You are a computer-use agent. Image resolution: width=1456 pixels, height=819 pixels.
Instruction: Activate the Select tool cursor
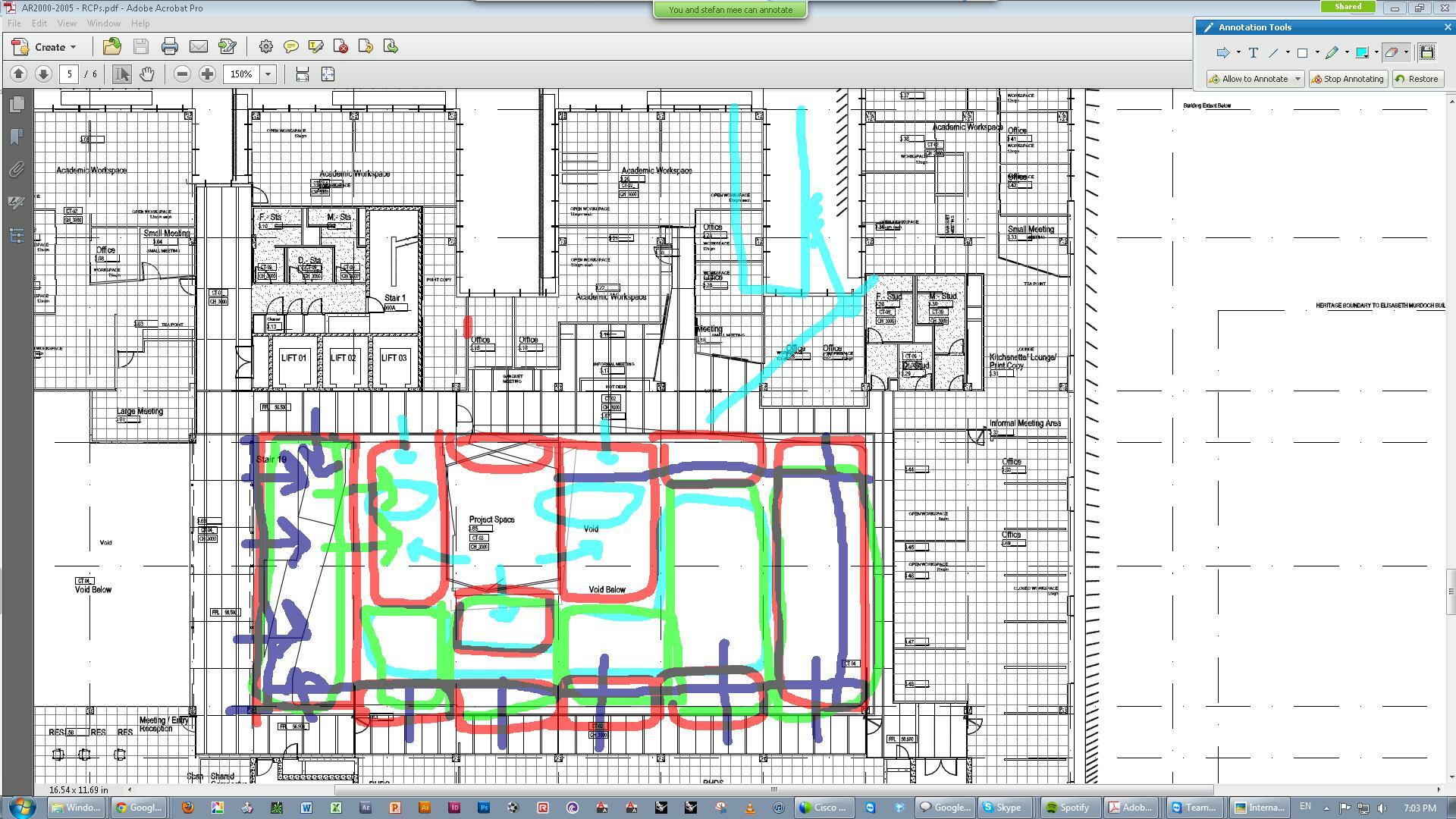tap(121, 74)
